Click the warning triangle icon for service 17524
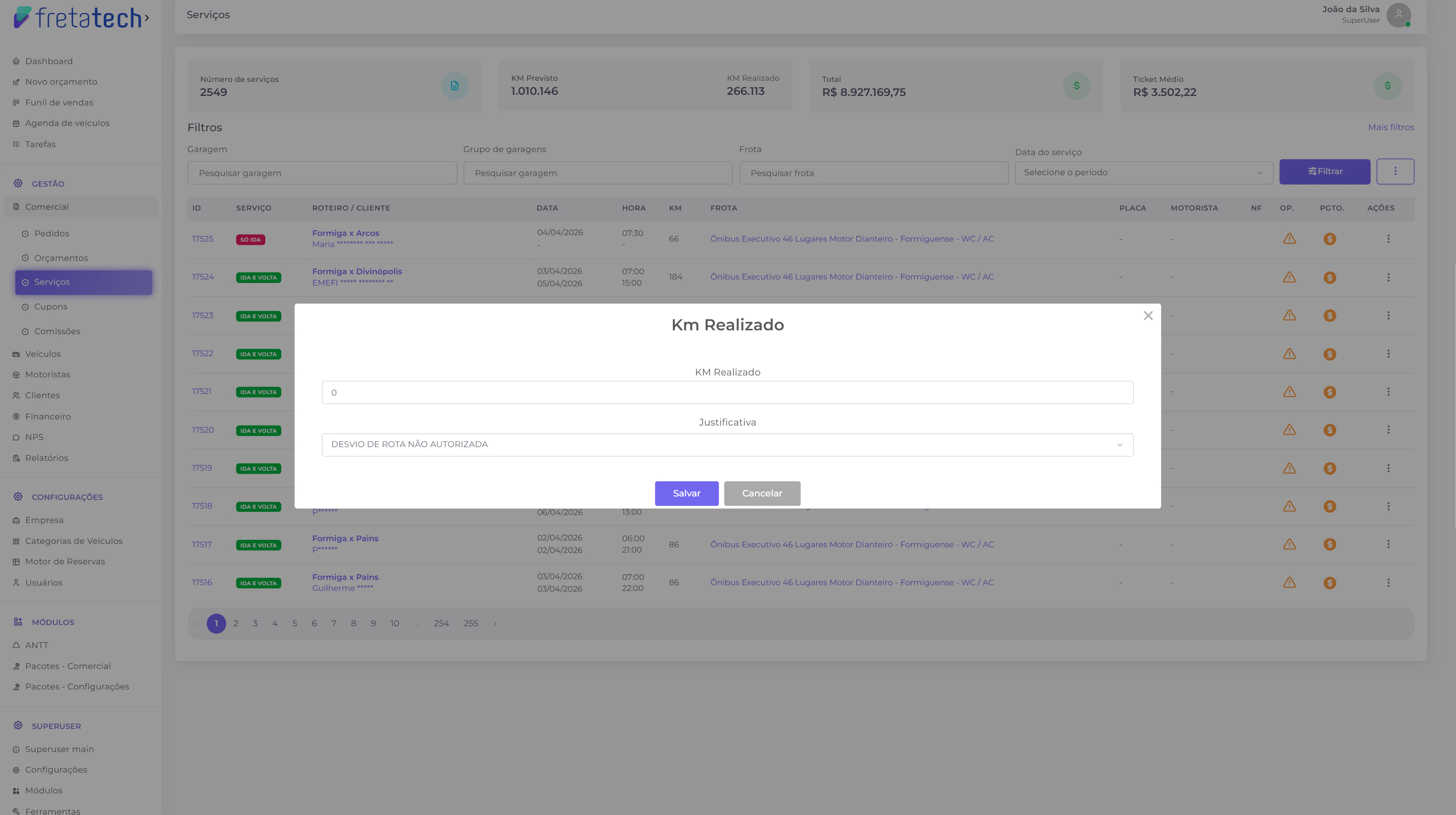The width and height of the screenshot is (1456, 815). pos(1290,277)
